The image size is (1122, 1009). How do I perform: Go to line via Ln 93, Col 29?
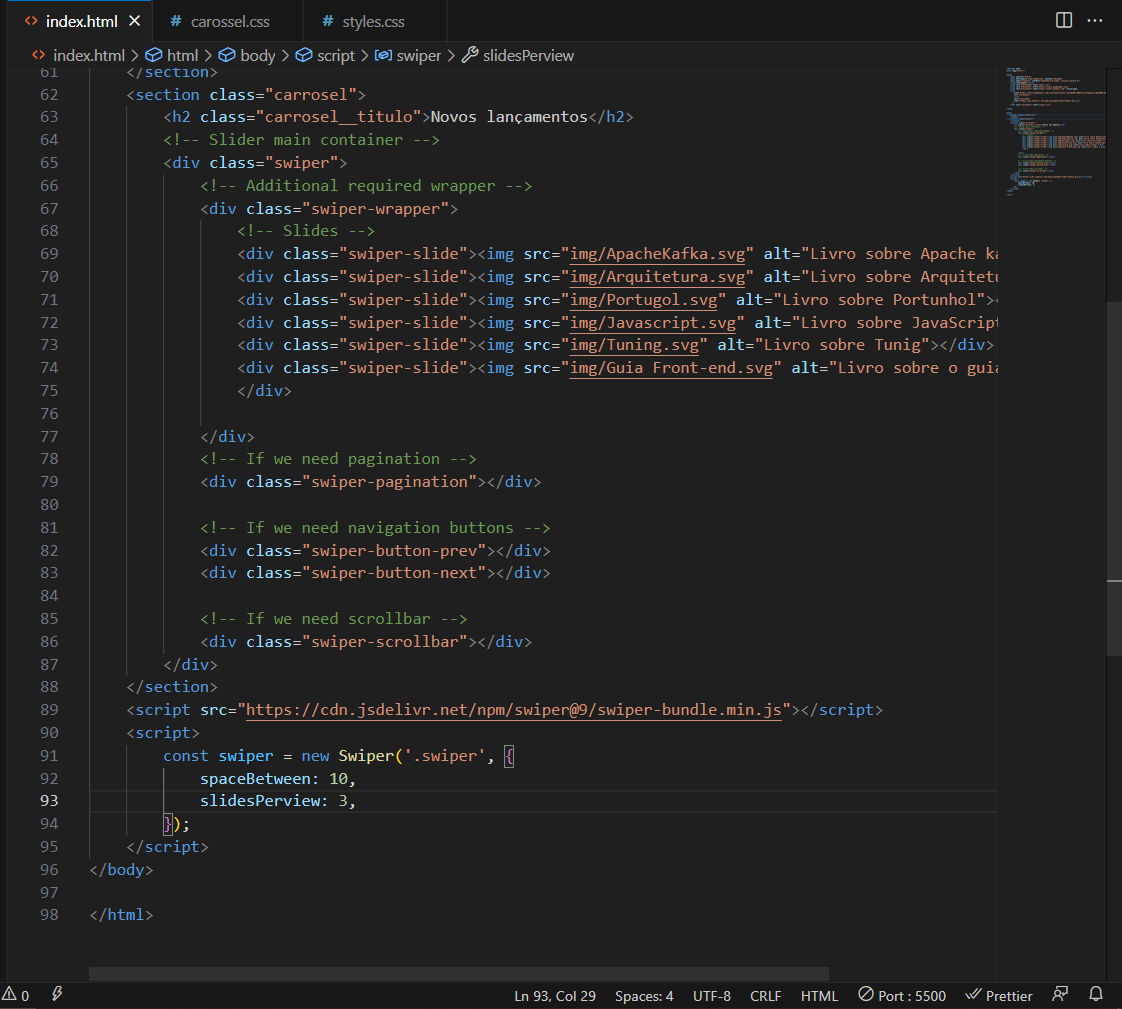point(555,996)
